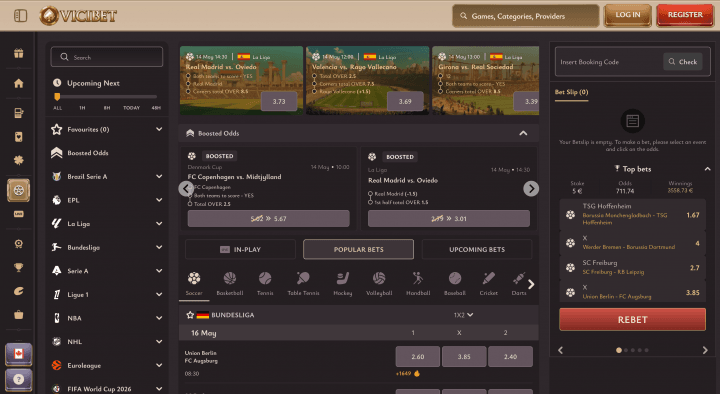This screenshot has width=720, height=394.
Task: Open Boosted Odds in sidebar
Action: point(87,153)
